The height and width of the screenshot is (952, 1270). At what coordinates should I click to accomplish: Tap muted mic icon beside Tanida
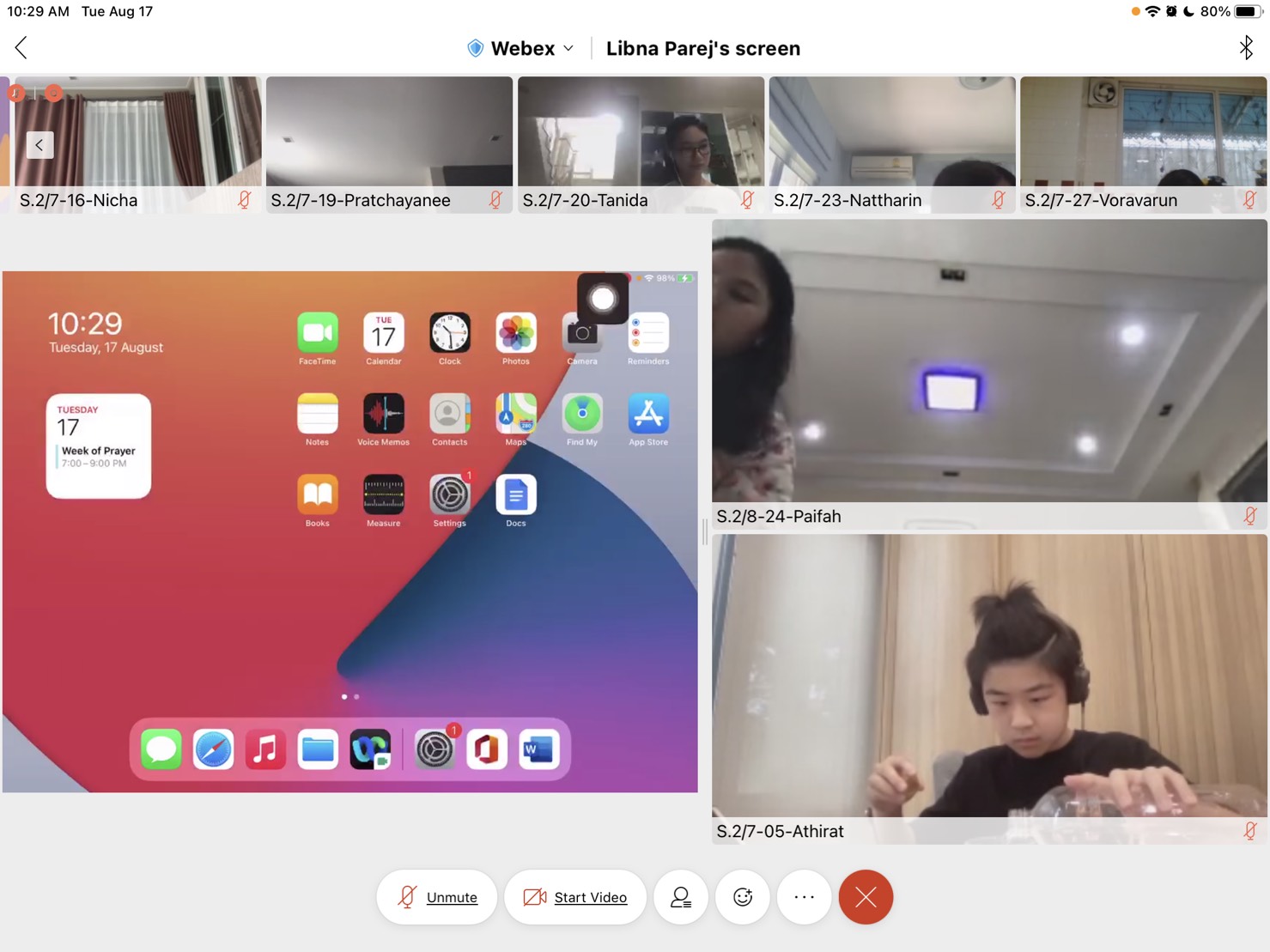point(747,200)
